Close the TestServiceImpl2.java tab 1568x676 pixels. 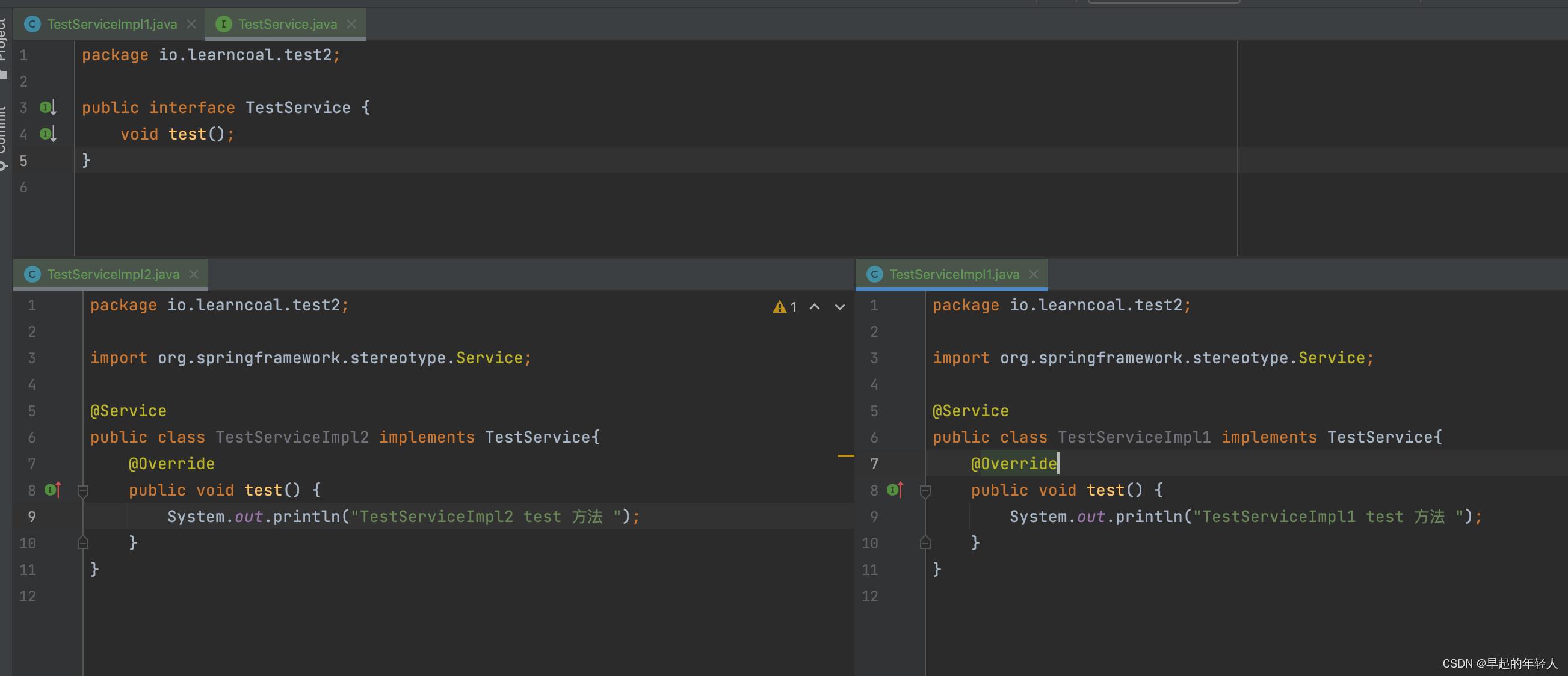tap(194, 274)
